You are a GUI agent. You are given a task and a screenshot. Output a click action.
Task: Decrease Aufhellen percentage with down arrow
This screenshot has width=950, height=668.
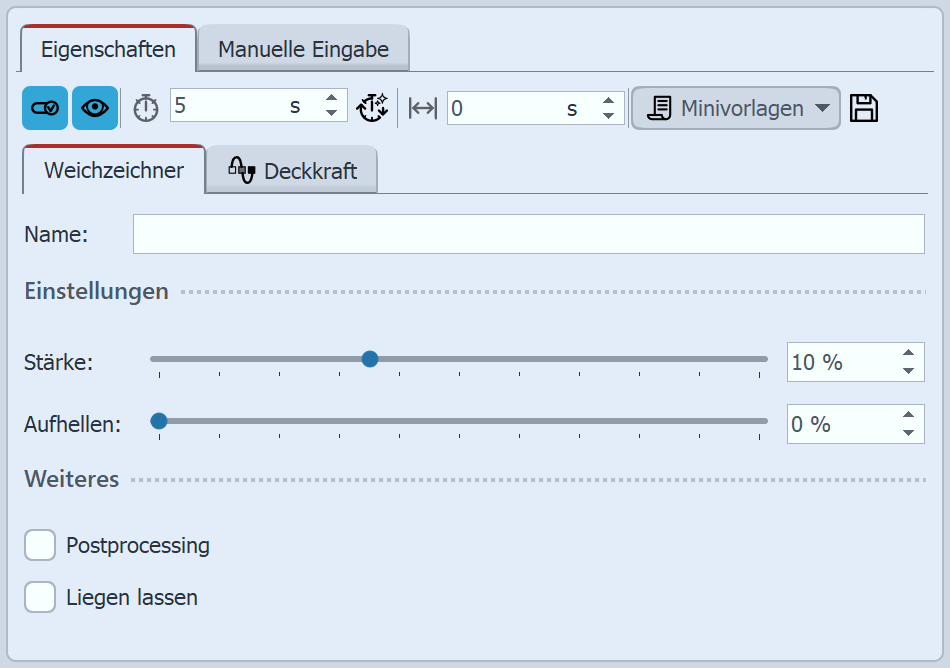(x=908, y=433)
